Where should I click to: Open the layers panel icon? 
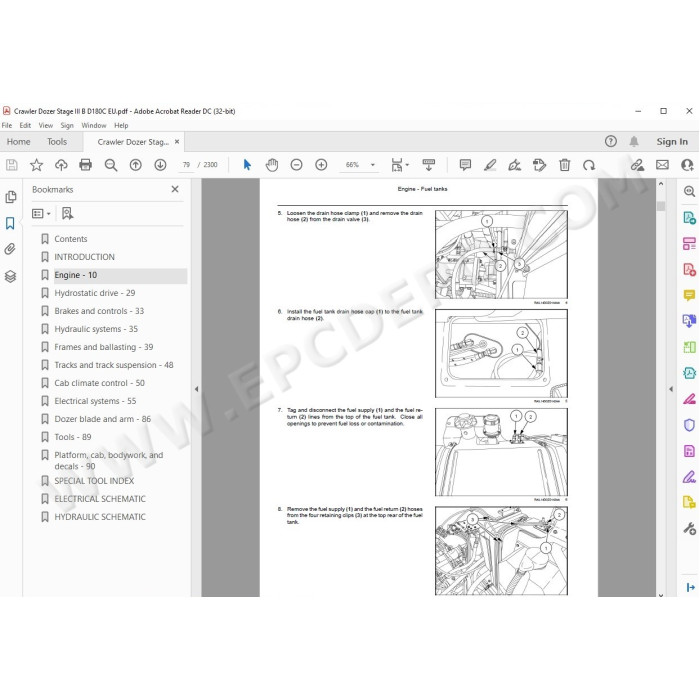(10, 276)
